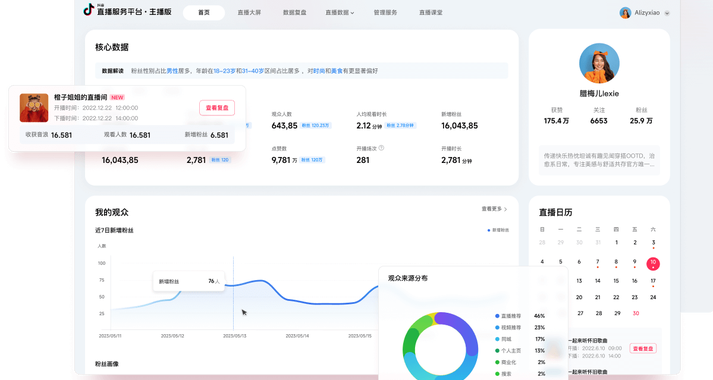
Task: Click the help icon beside 开播场次
Action: coord(382,148)
